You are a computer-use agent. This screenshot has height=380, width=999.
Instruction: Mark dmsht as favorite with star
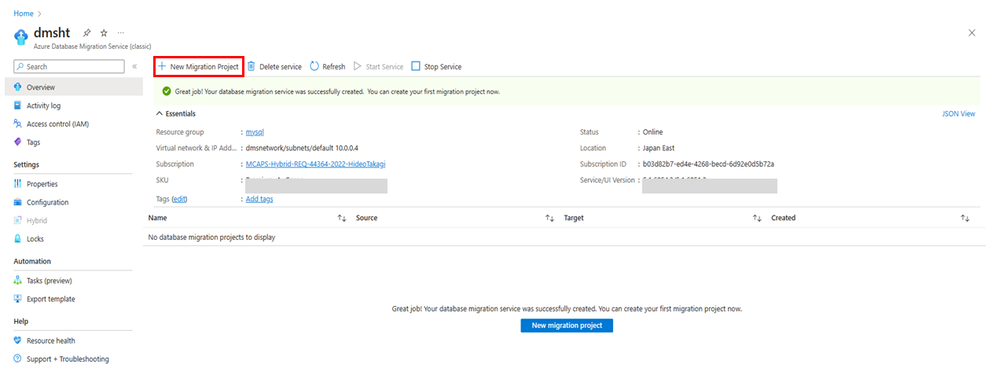point(104,33)
